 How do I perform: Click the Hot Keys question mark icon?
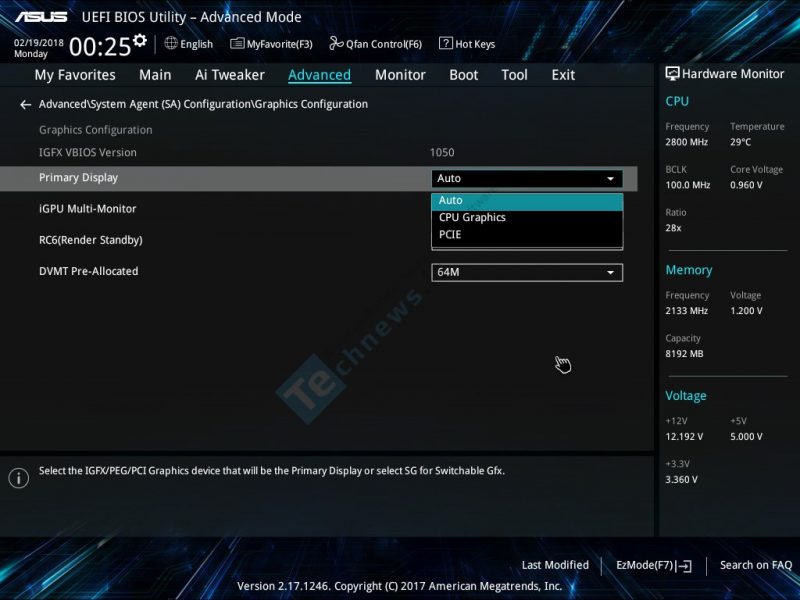click(445, 43)
